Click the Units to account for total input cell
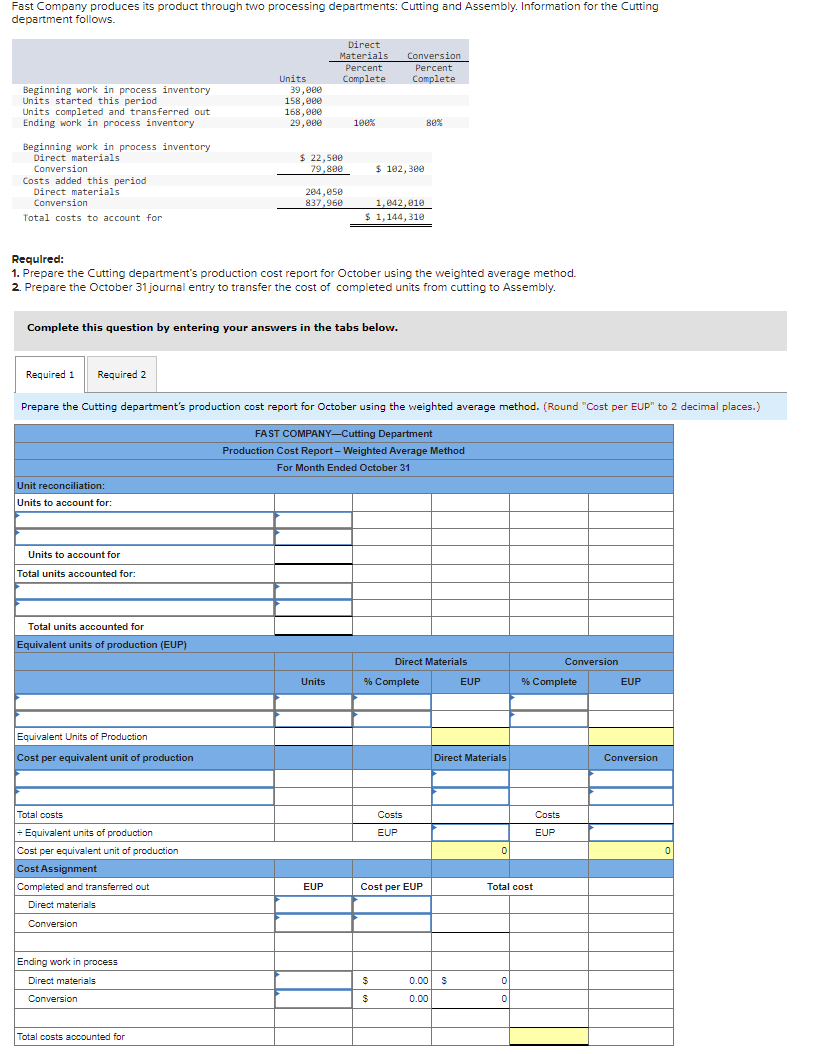 [312, 553]
